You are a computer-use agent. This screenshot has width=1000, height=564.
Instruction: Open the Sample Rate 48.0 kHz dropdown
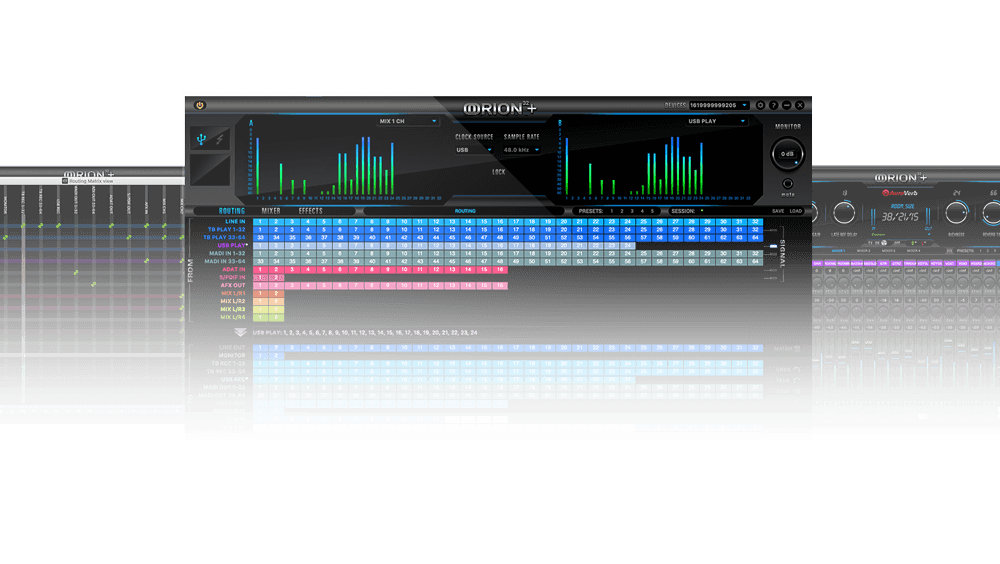coord(521,150)
